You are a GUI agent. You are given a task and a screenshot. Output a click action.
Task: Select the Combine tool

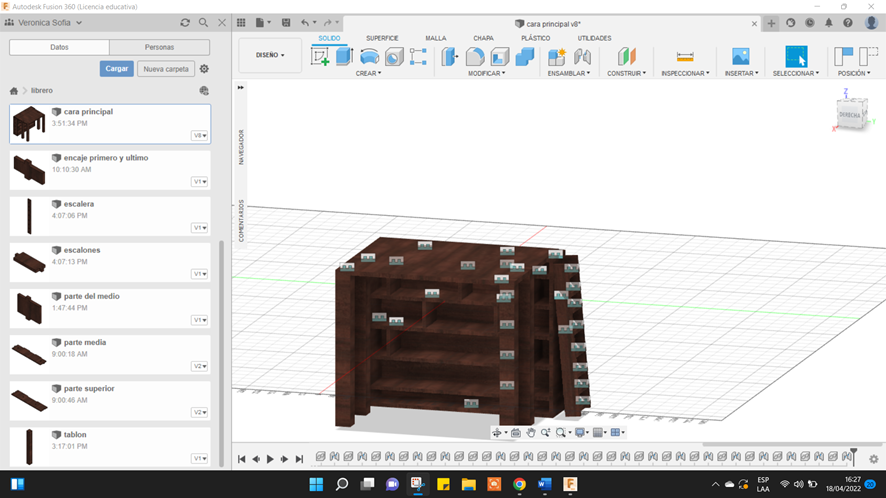point(524,57)
